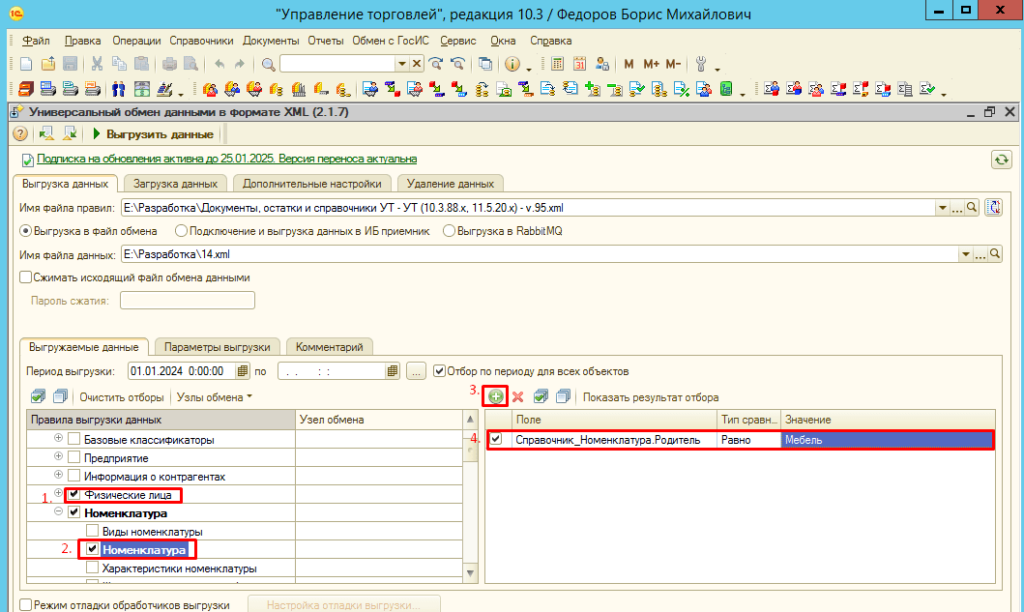Image resolution: width=1024 pixels, height=612 pixels.
Task: Click the round info icon
Action: tap(512, 64)
